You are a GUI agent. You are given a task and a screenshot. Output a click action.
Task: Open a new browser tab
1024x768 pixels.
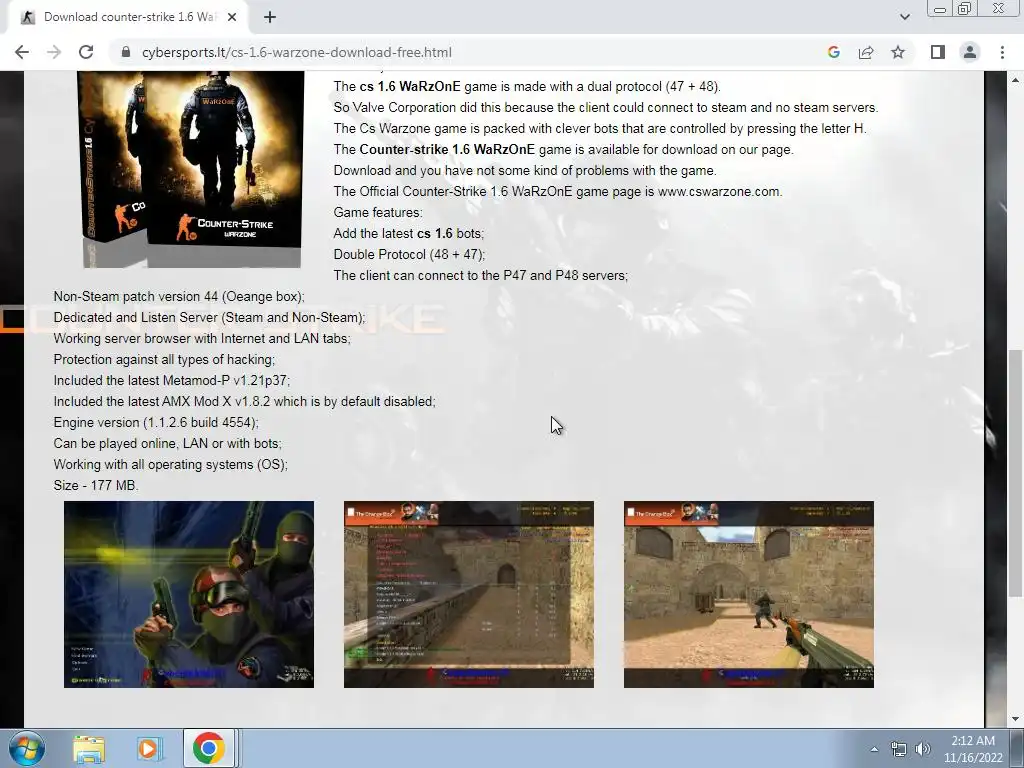coord(270,17)
